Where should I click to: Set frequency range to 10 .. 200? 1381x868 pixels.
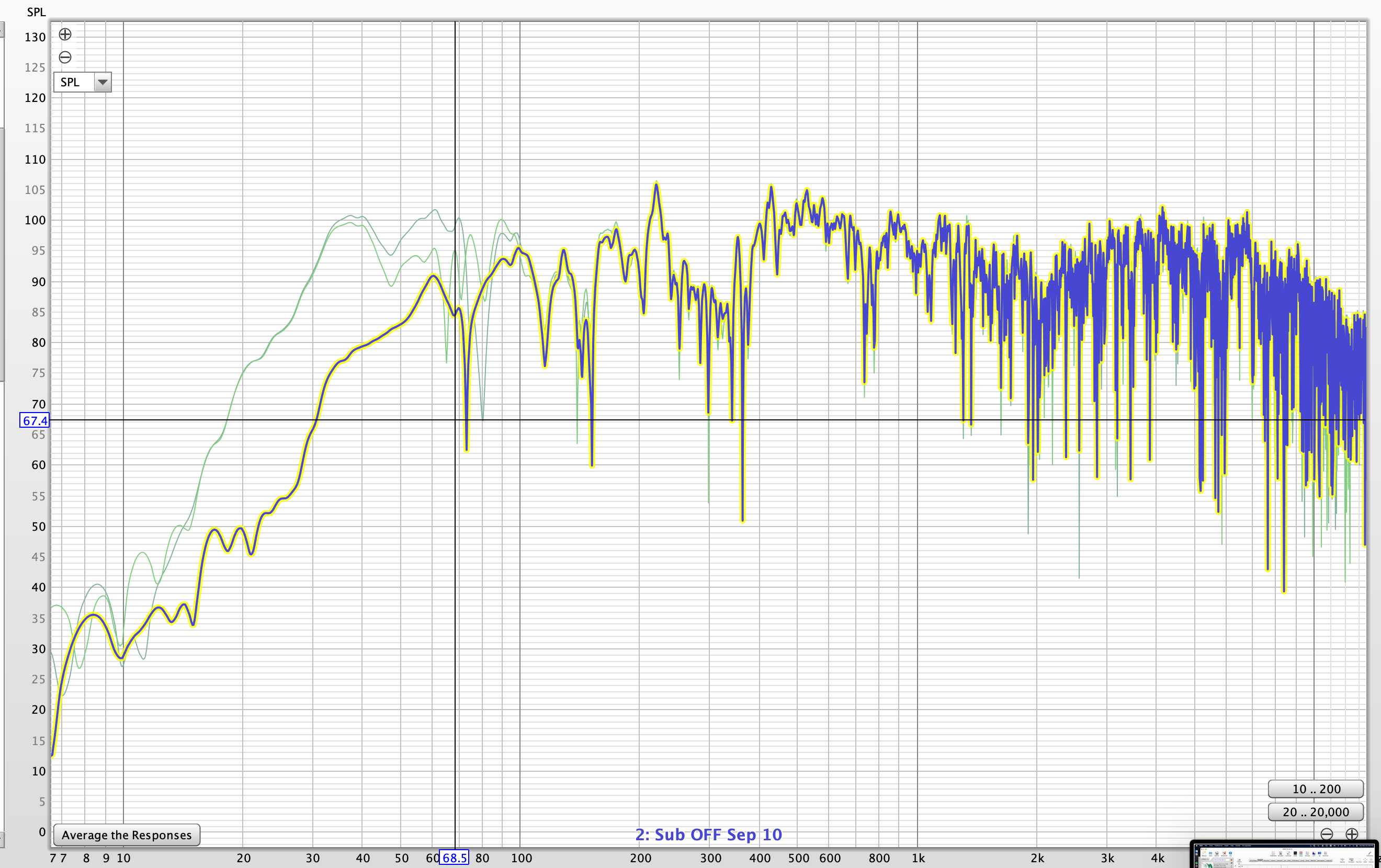click(x=1315, y=789)
